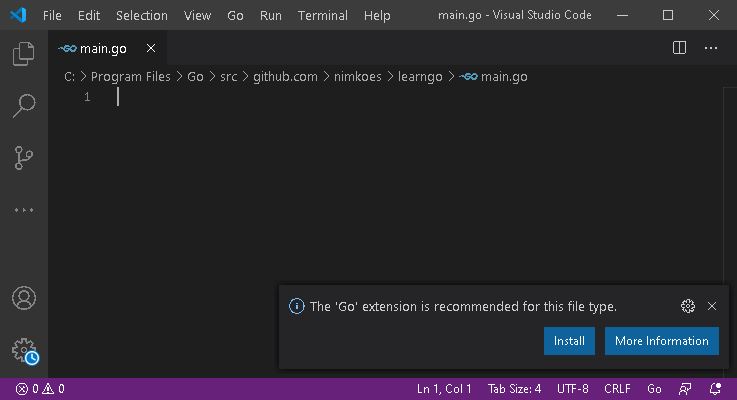Click More Information button
This screenshot has height=400, width=737.
pos(661,341)
